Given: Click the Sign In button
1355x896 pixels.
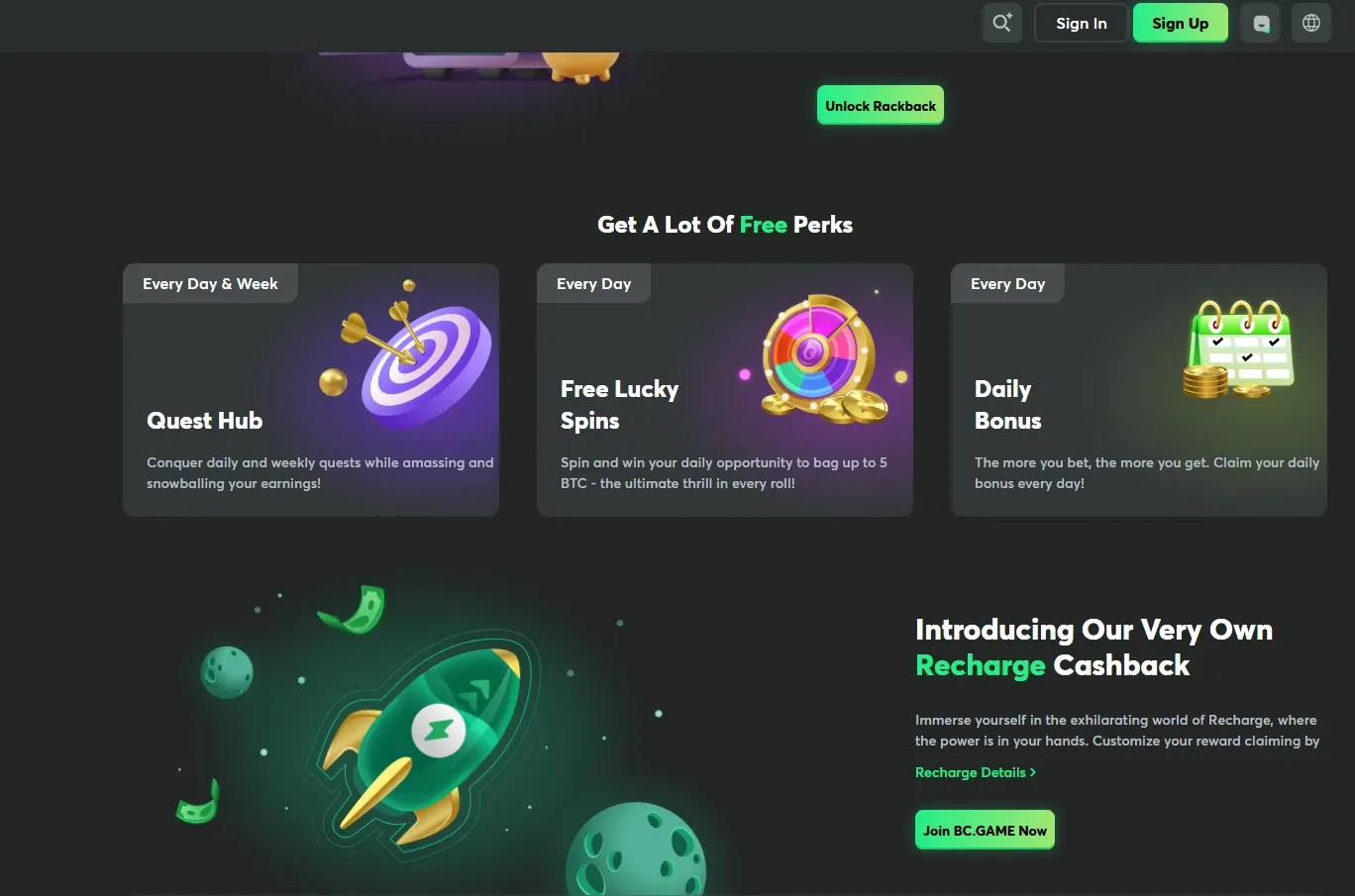Looking at the screenshot, I should coord(1081,23).
